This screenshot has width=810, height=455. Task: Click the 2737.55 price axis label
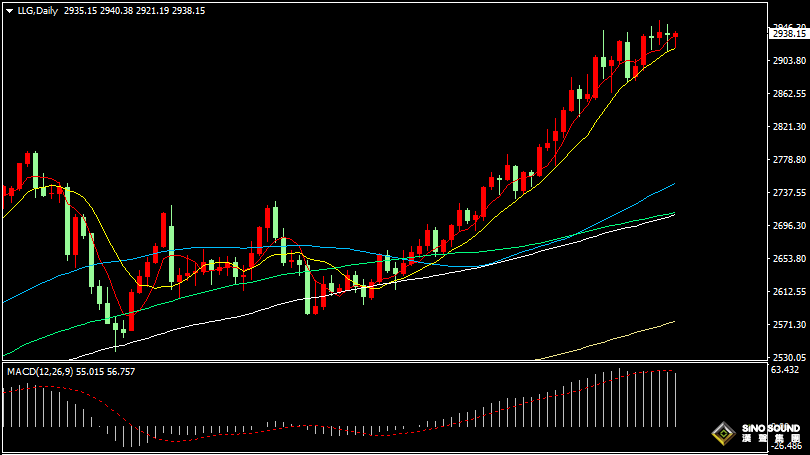coord(788,193)
